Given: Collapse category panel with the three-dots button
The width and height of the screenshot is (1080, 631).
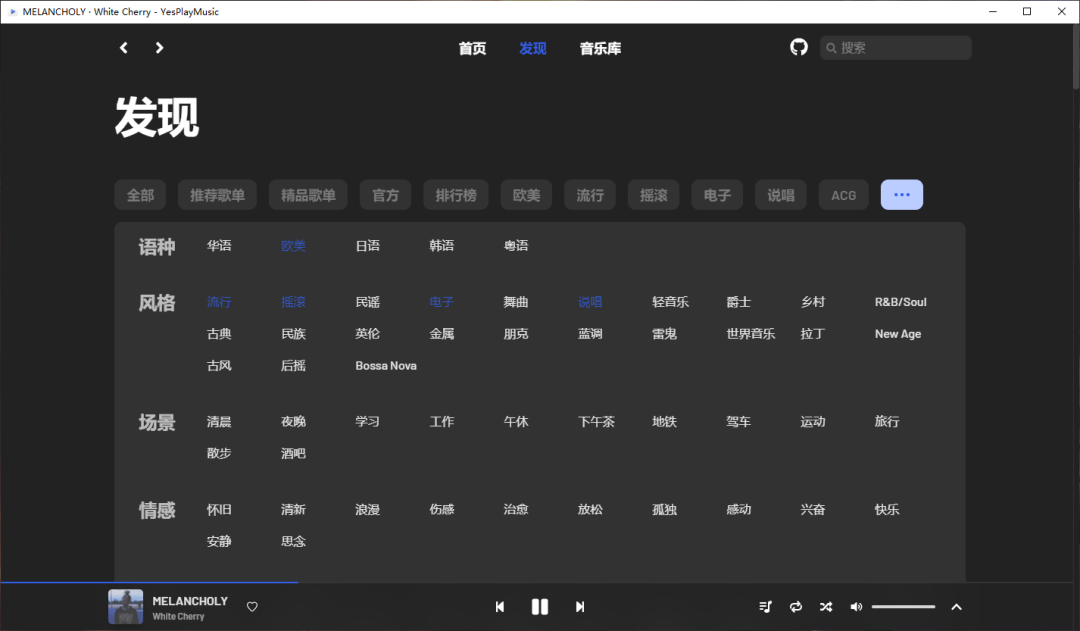Looking at the screenshot, I should pos(902,195).
